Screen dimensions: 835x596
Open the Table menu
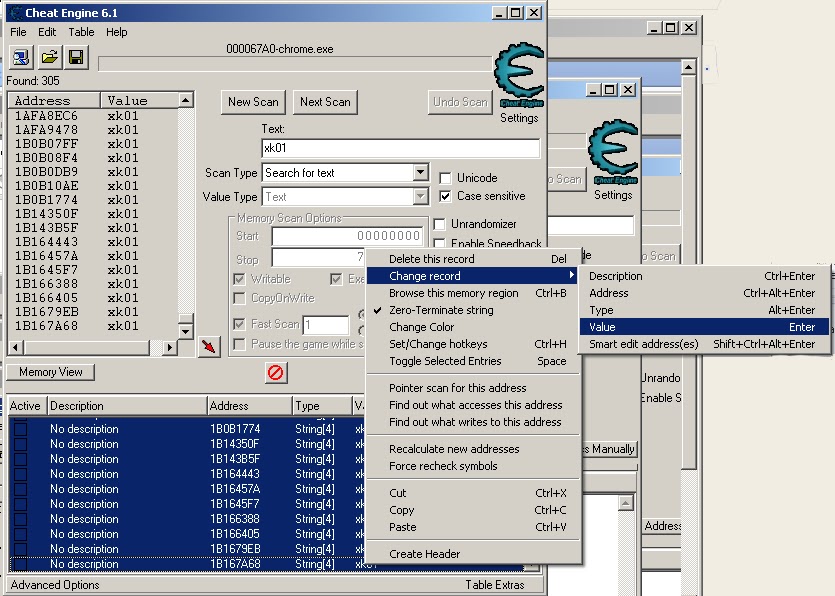click(81, 32)
